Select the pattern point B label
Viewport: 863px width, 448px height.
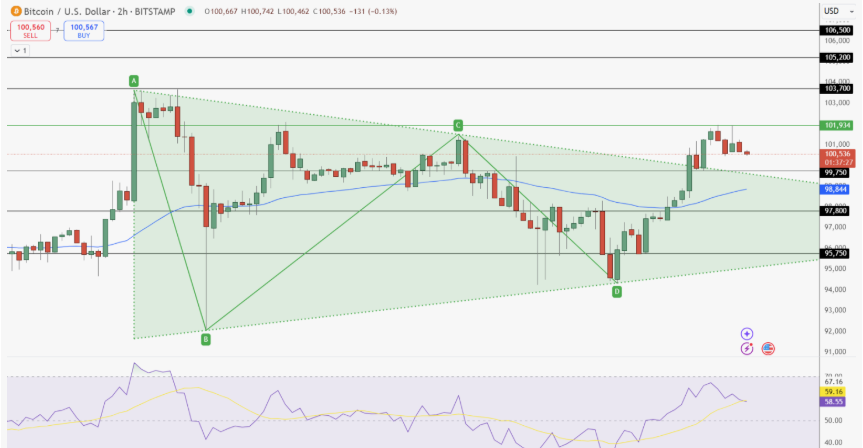click(x=206, y=340)
